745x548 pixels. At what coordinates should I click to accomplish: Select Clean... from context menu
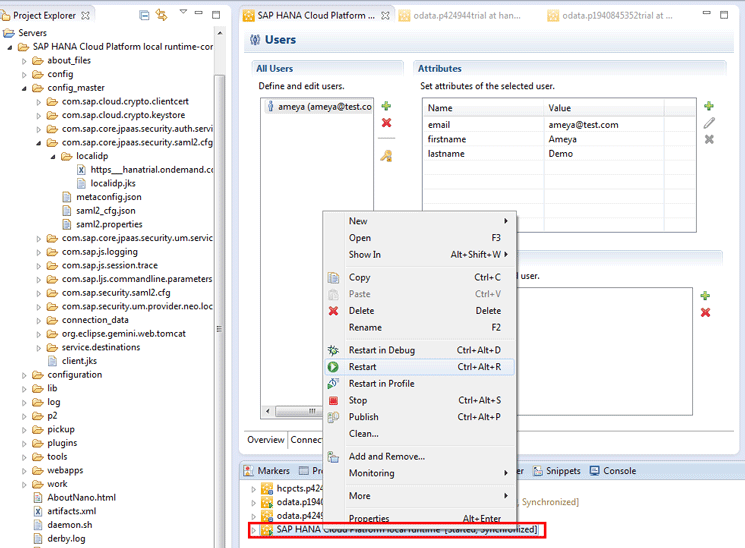click(x=420, y=434)
